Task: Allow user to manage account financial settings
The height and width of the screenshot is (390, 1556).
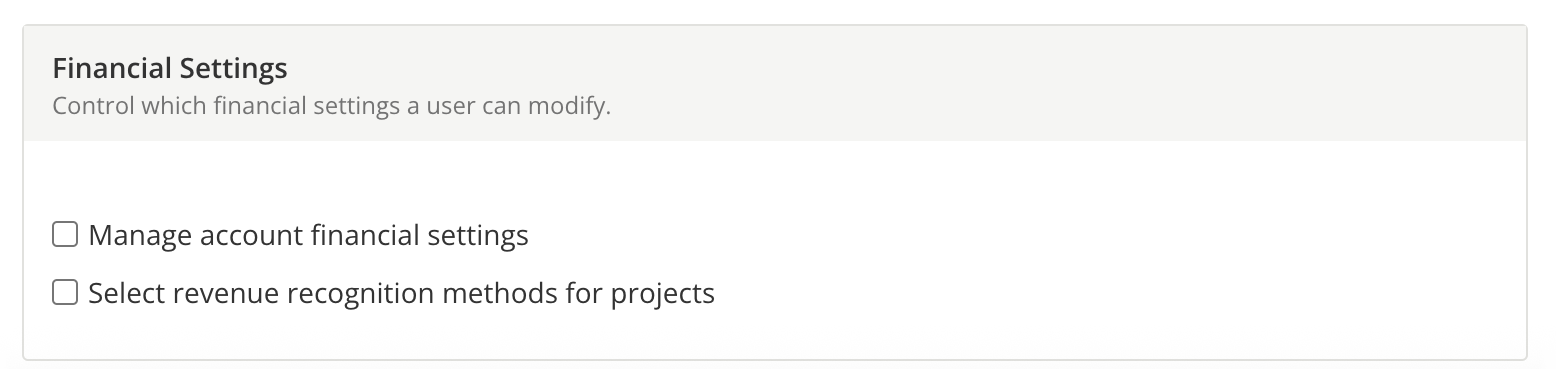Action: coord(65,235)
